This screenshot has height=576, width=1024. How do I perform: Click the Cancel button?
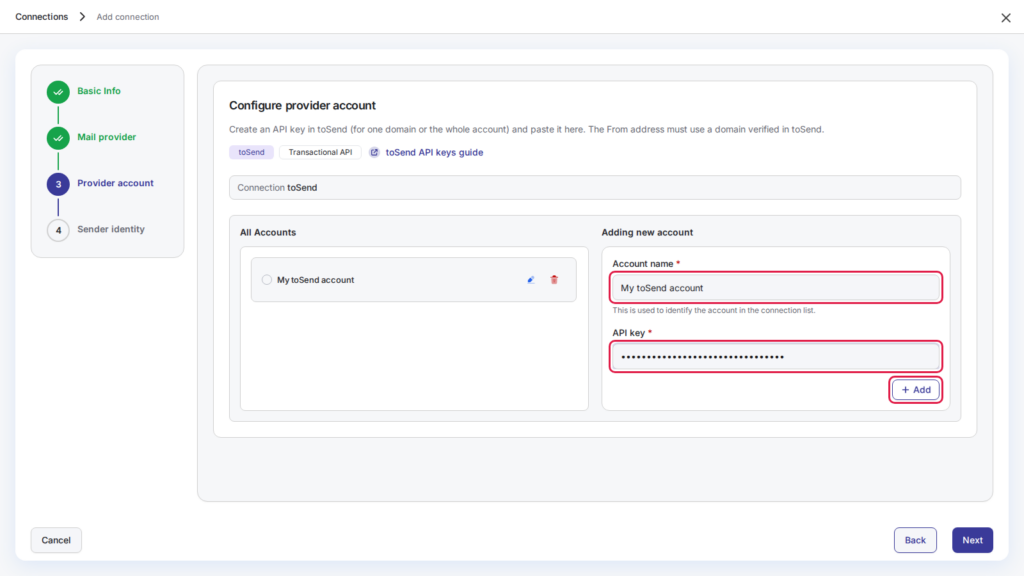pos(56,540)
